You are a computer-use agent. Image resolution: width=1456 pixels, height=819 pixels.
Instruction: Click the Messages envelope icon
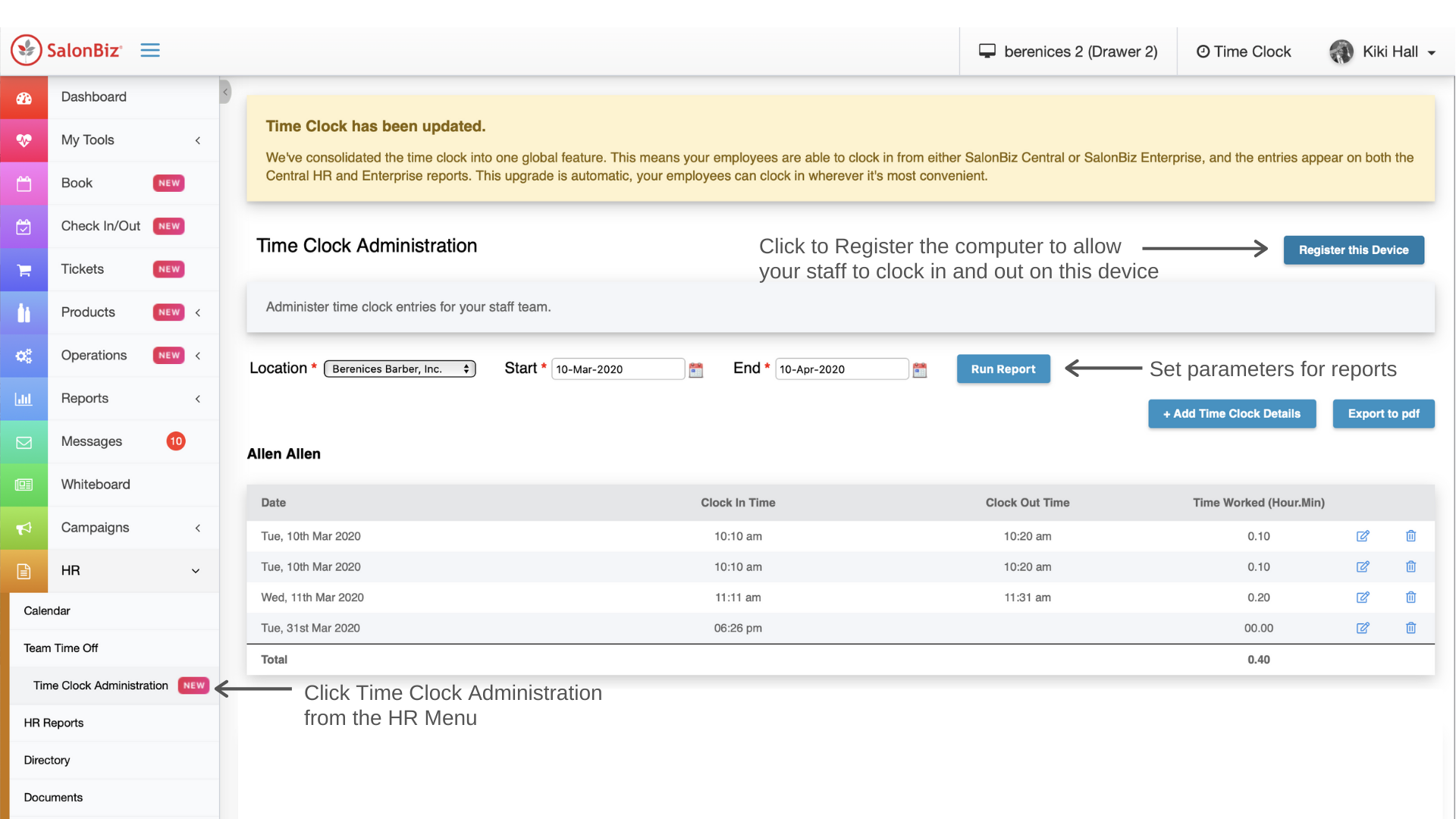[24, 442]
